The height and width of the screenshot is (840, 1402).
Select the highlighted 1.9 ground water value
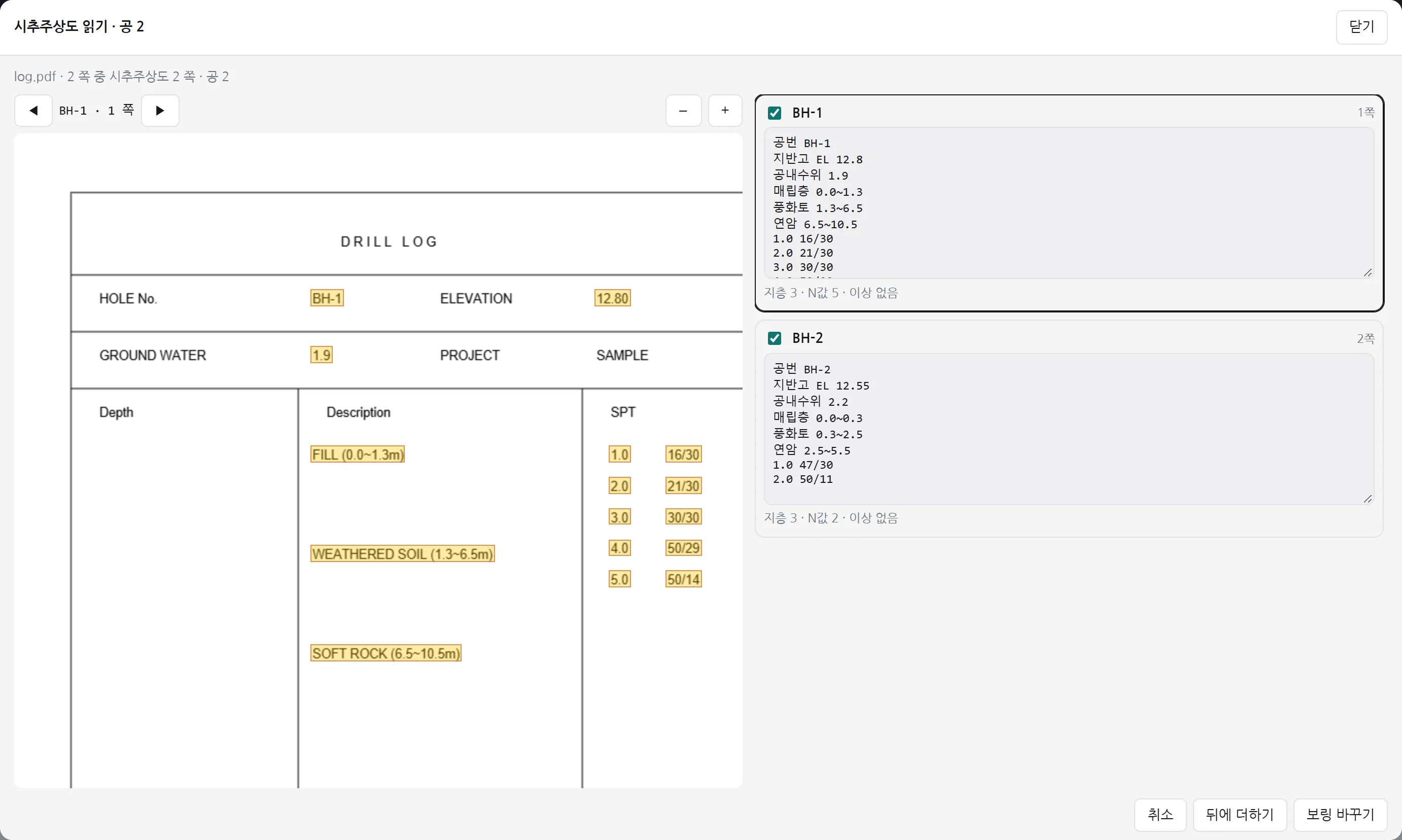pos(321,355)
